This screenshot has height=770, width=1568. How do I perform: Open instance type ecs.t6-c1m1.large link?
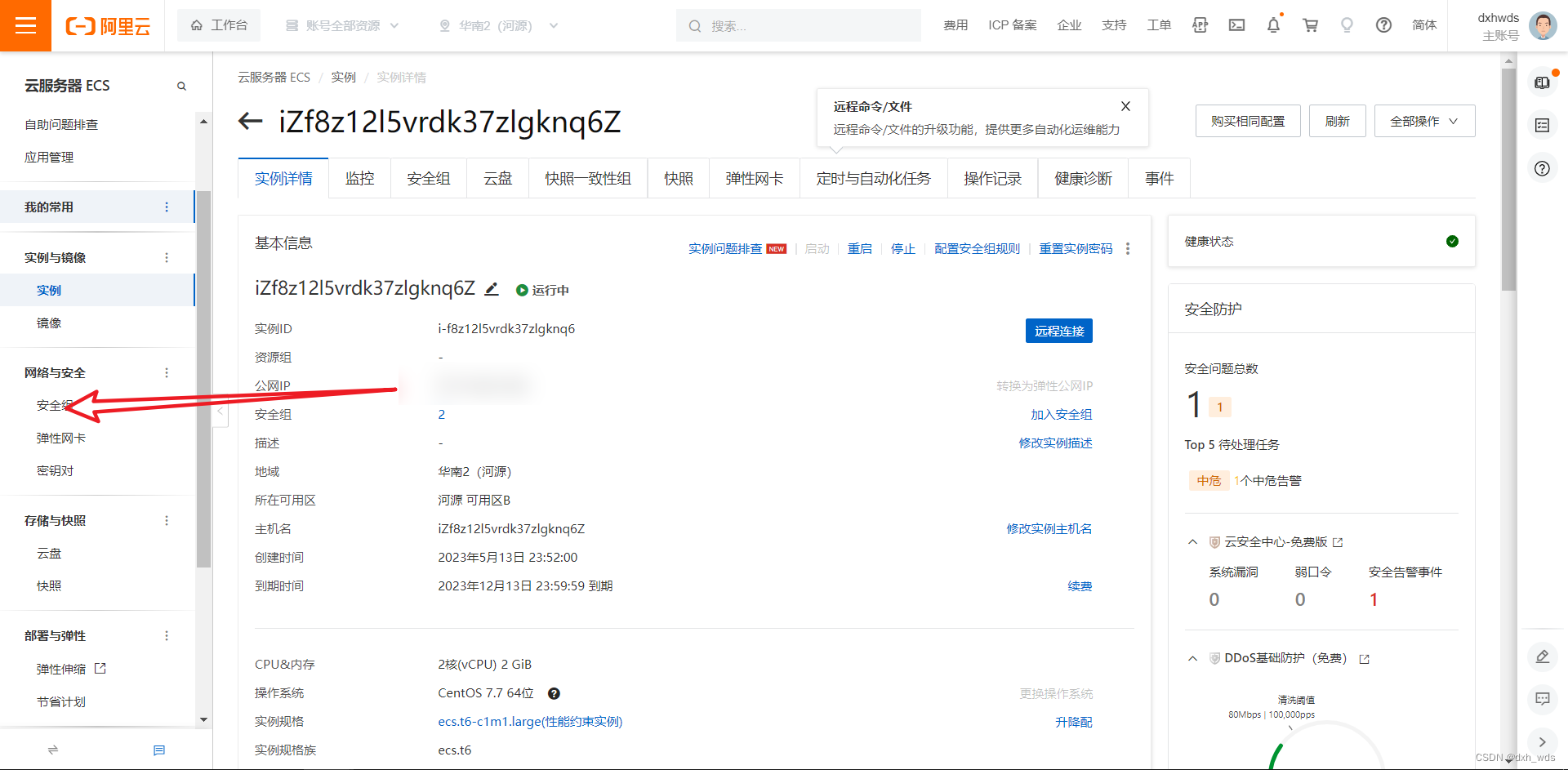(x=530, y=722)
